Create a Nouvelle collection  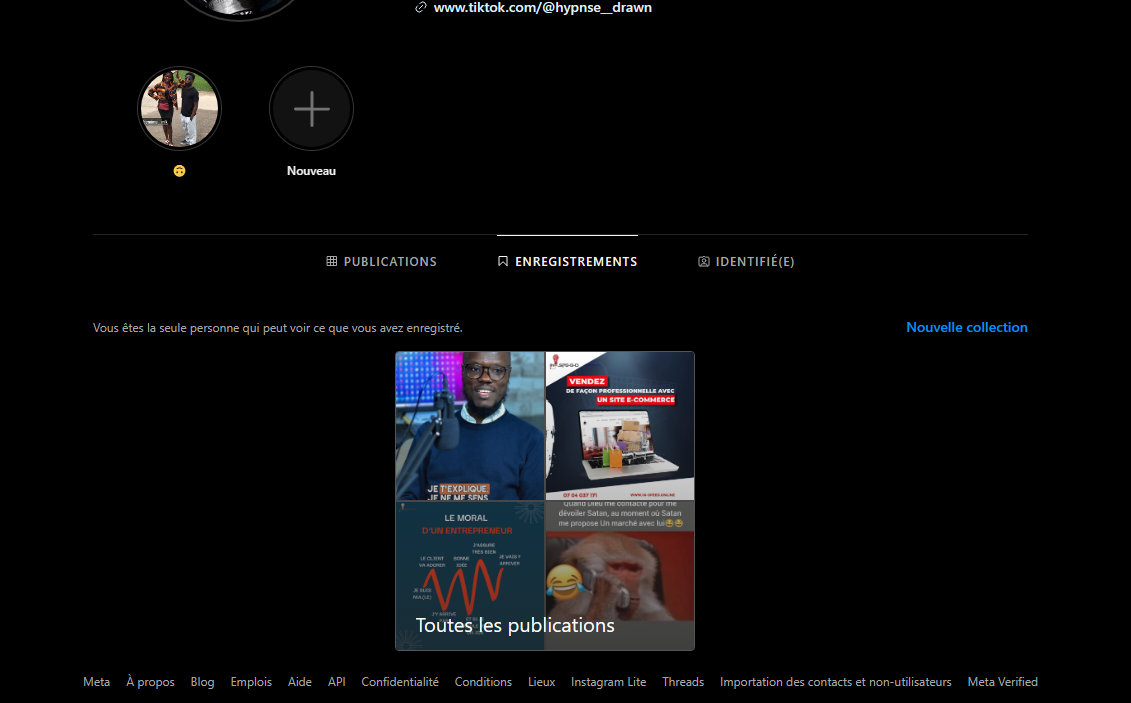[x=966, y=327]
